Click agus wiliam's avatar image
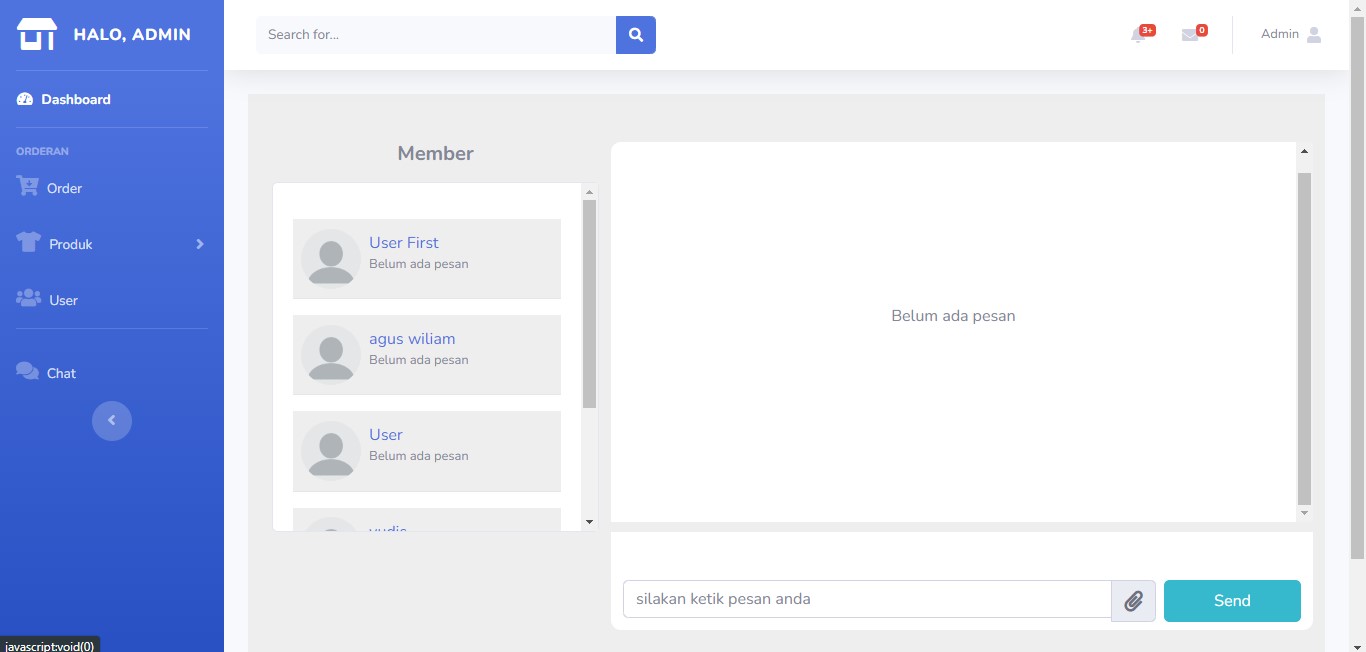The height and width of the screenshot is (652, 1366). coord(331,355)
